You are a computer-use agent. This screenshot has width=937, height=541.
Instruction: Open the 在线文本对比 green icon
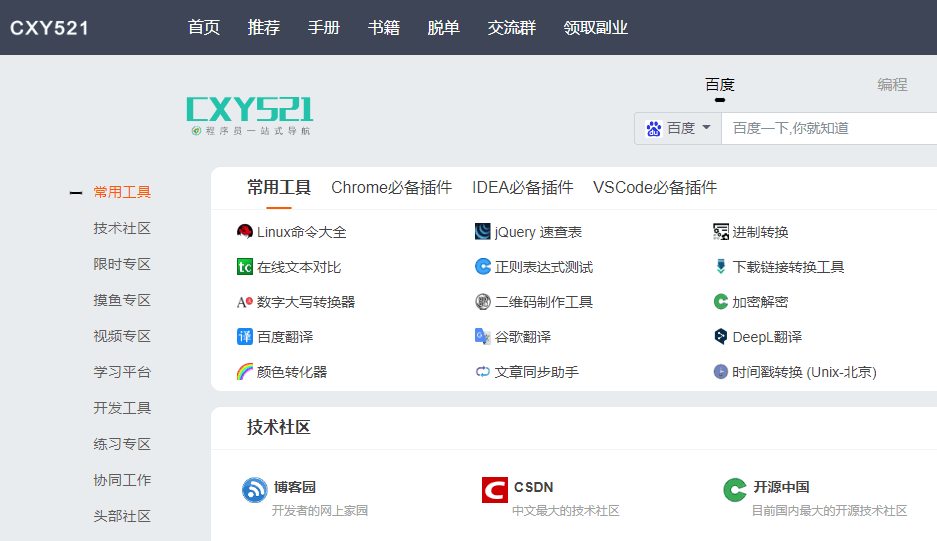point(244,267)
